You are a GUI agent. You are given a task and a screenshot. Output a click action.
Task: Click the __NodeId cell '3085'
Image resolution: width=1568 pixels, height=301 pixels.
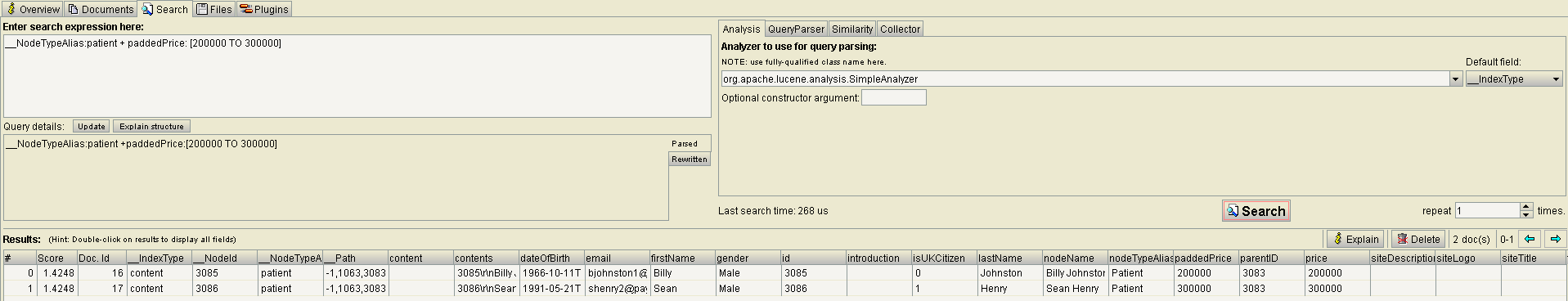[224, 273]
